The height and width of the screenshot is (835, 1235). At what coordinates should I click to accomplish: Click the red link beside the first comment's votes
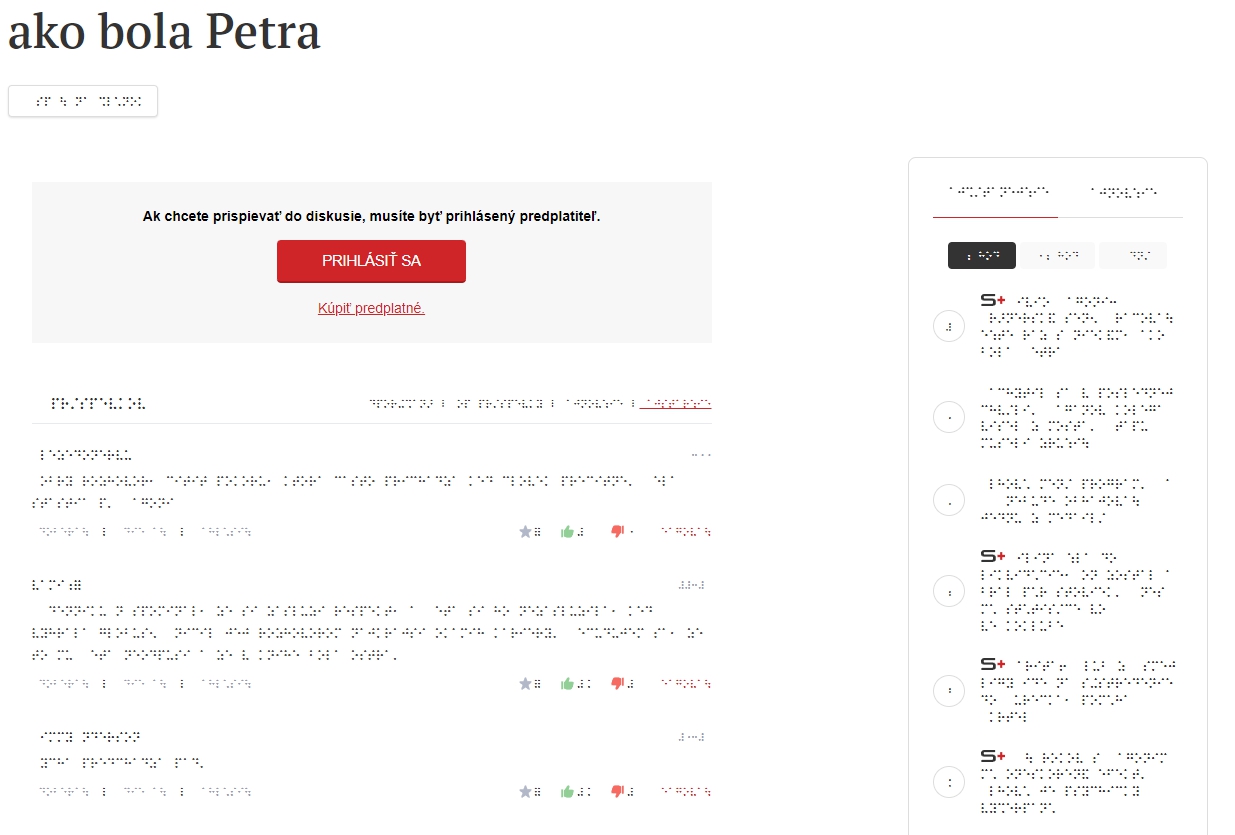coord(686,532)
